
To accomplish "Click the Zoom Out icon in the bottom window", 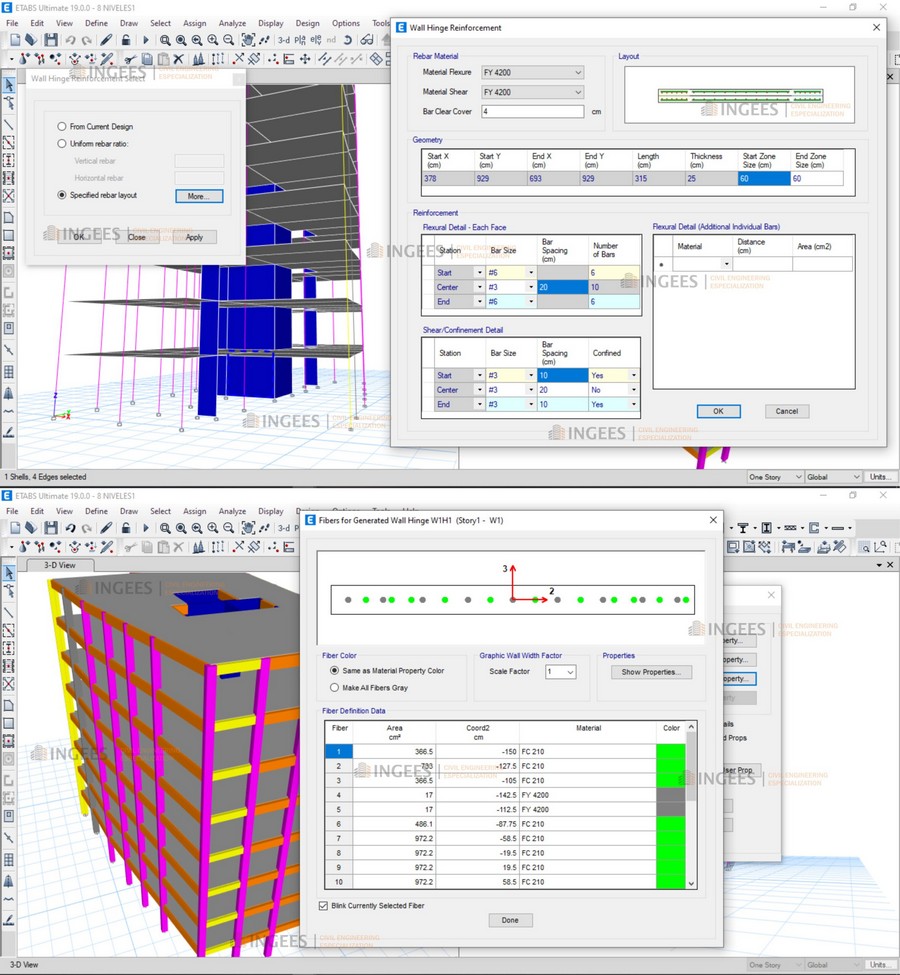I will tap(228, 528).
